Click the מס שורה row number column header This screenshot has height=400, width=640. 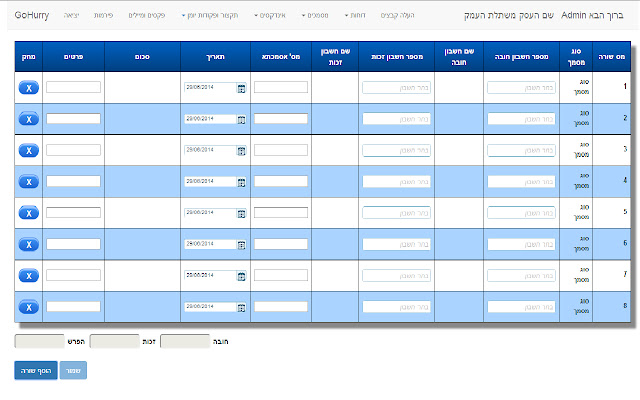[x=611, y=57]
